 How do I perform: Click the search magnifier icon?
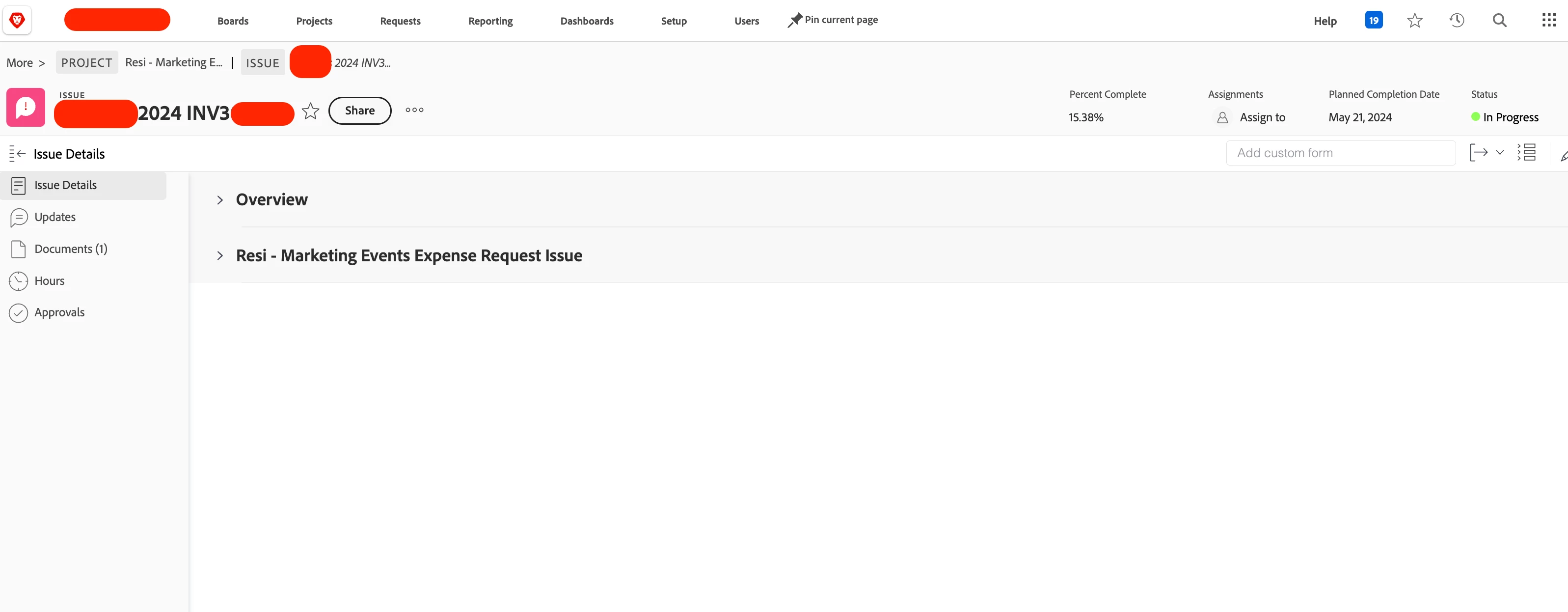click(x=1499, y=21)
